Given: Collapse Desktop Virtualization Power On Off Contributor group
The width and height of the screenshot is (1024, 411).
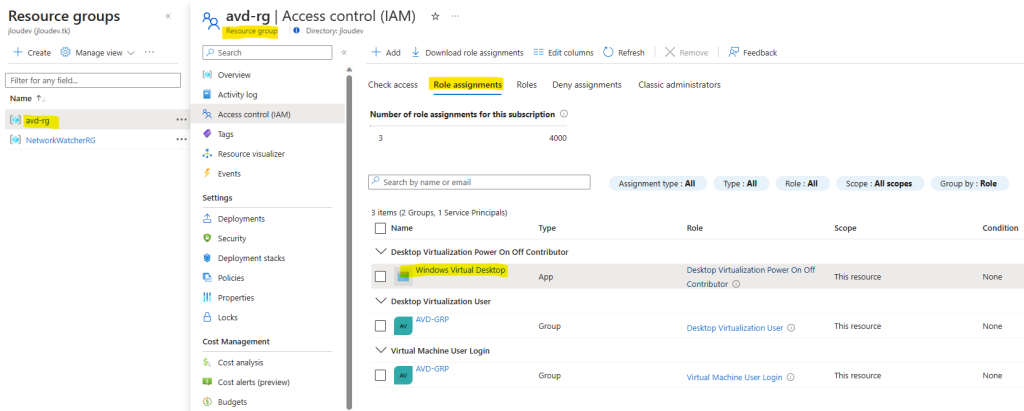Looking at the screenshot, I should (x=381, y=252).
